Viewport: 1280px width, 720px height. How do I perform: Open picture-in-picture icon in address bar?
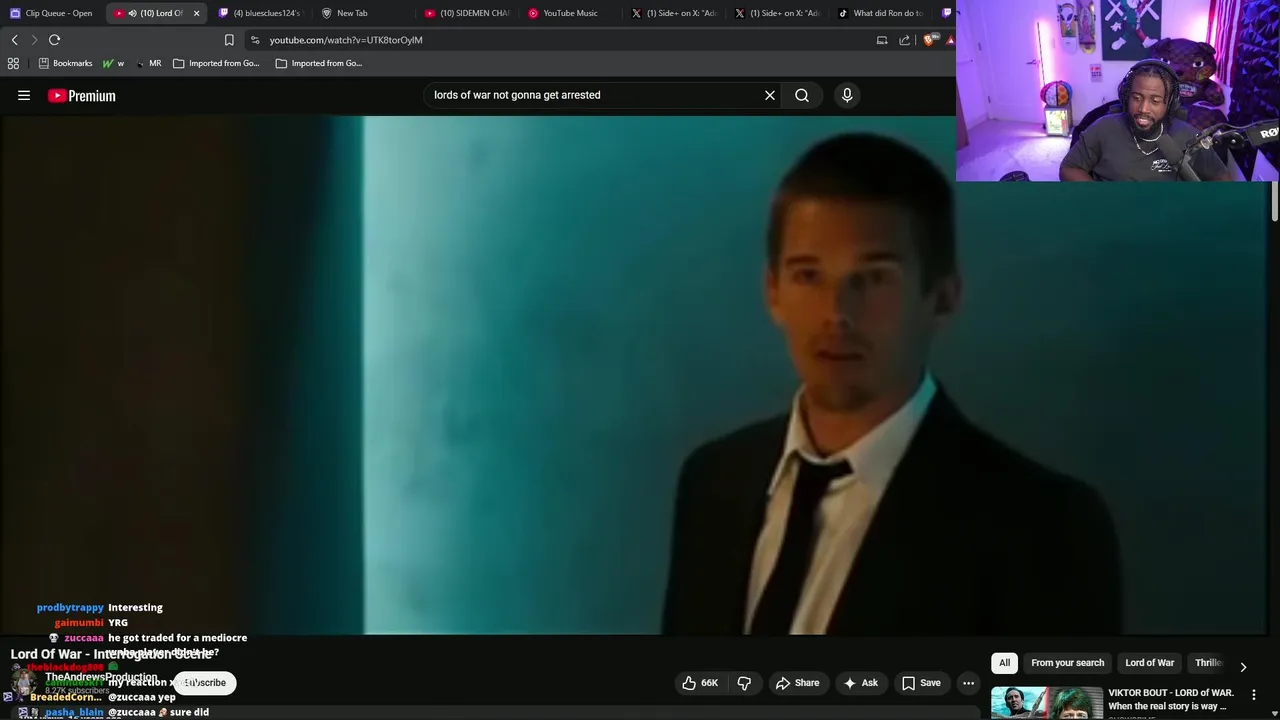882,40
